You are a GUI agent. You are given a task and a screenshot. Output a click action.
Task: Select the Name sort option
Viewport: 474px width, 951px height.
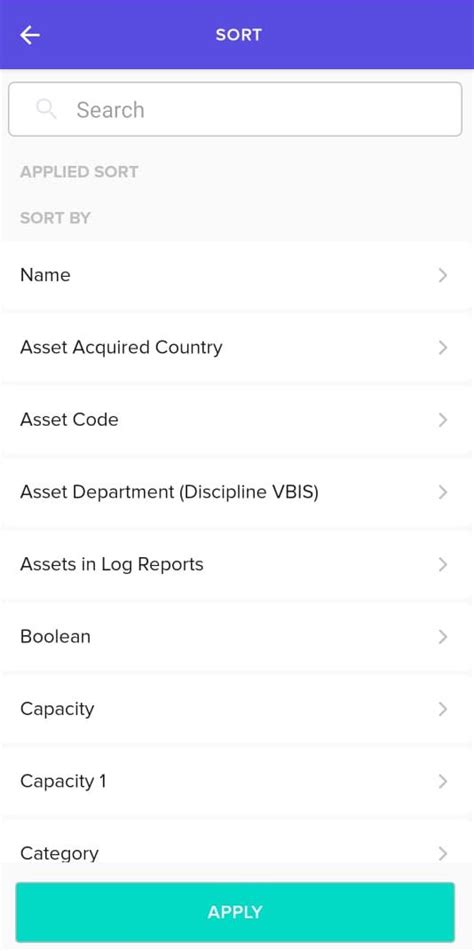[45, 275]
